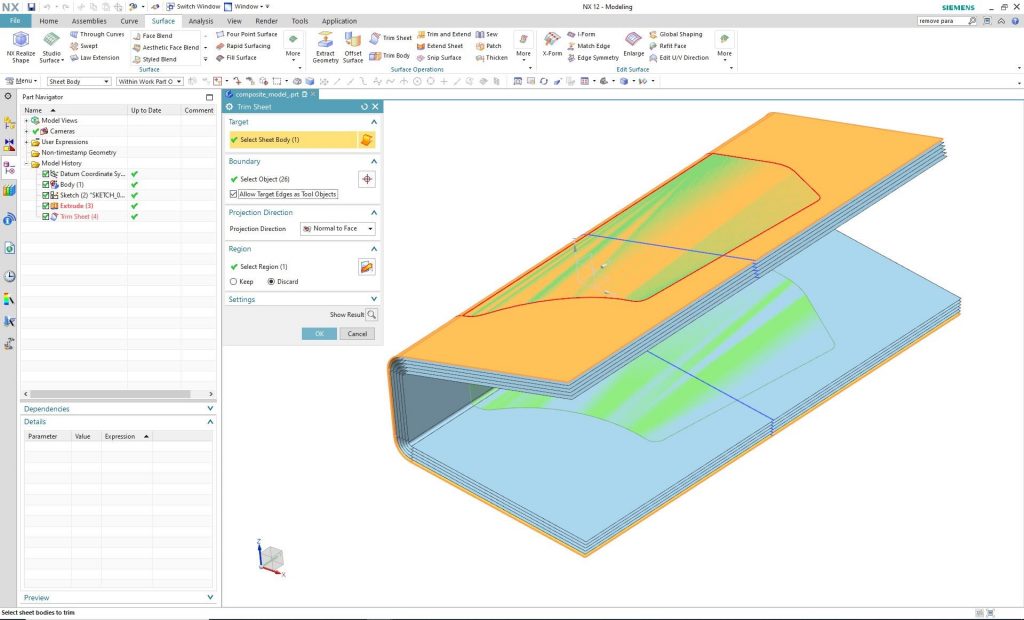Cancel the Trim Sheet dialog
This screenshot has width=1024, height=620.
point(356,334)
